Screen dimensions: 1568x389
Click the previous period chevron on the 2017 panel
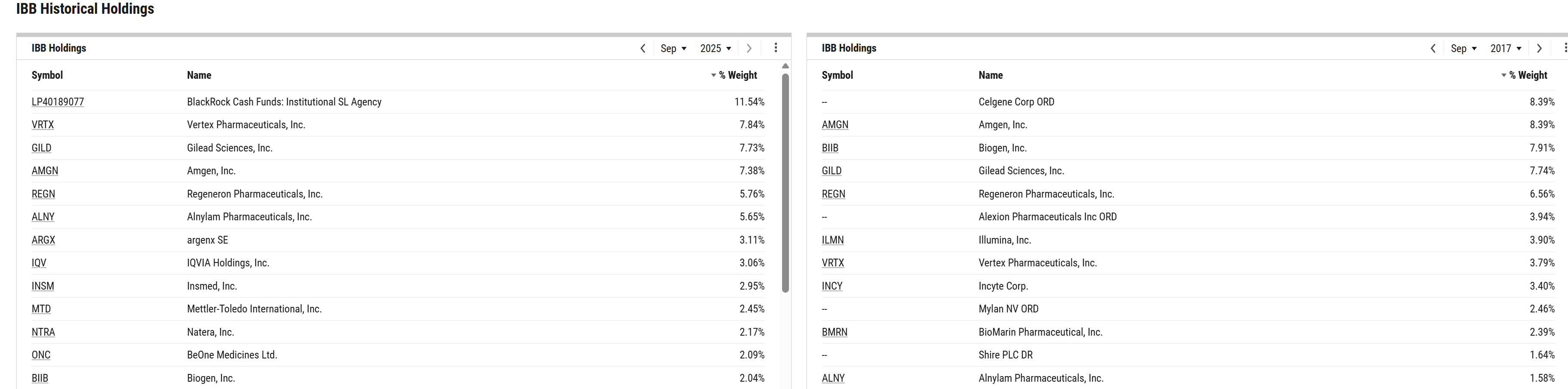point(1433,48)
